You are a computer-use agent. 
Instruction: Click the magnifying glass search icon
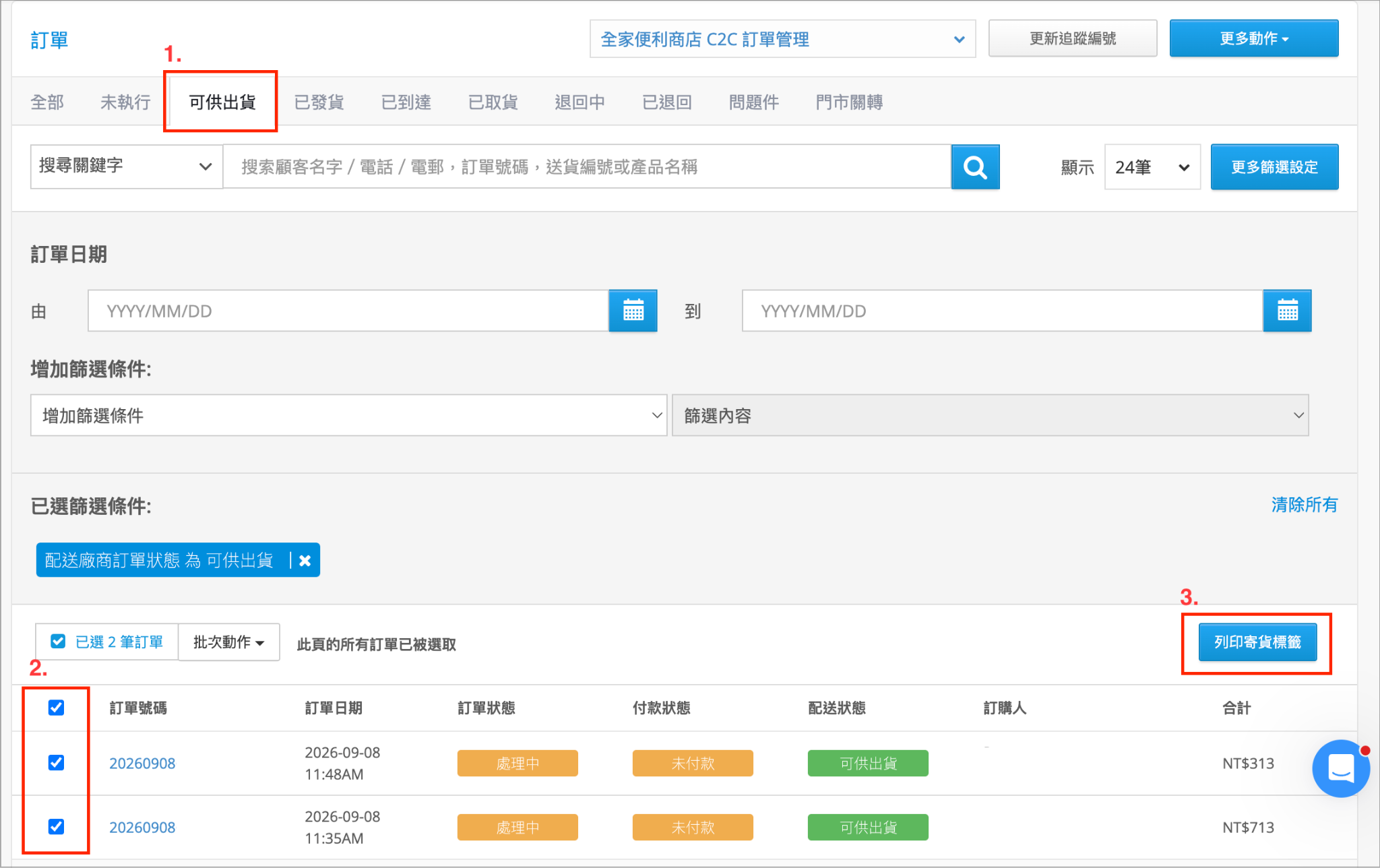coord(975,166)
